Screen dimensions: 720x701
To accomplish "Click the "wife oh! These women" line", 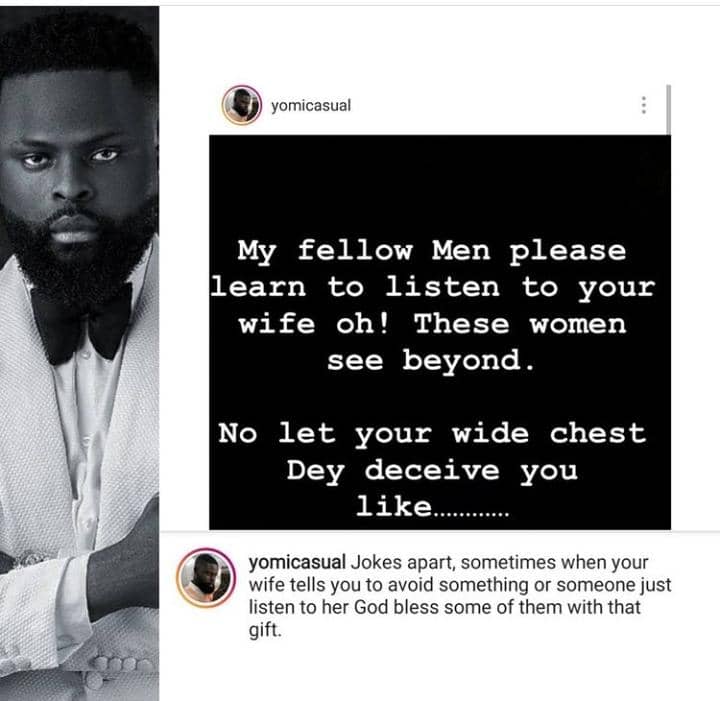I will (x=432, y=324).
